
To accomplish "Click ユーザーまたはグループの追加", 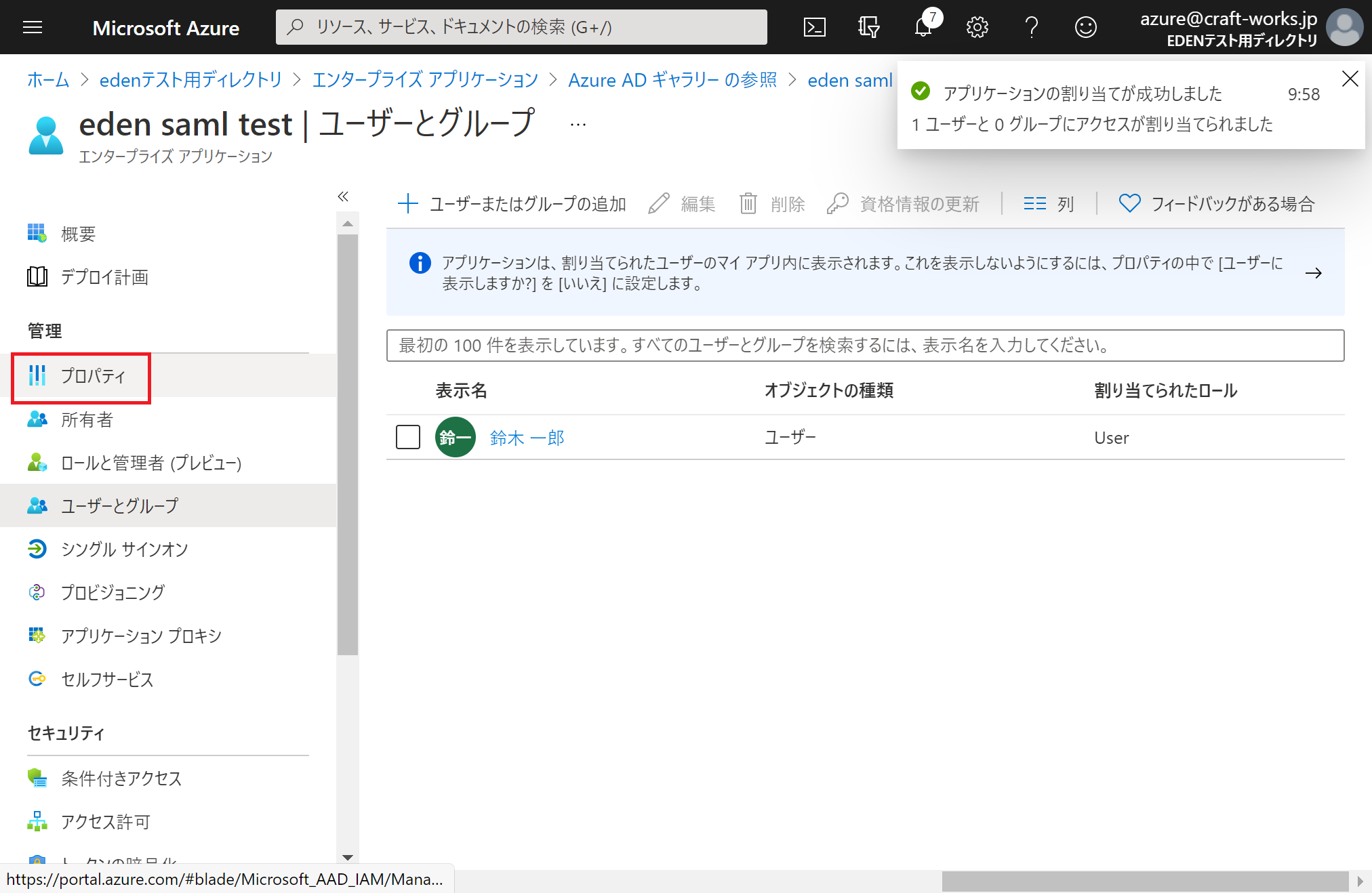I will coord(512,204).
